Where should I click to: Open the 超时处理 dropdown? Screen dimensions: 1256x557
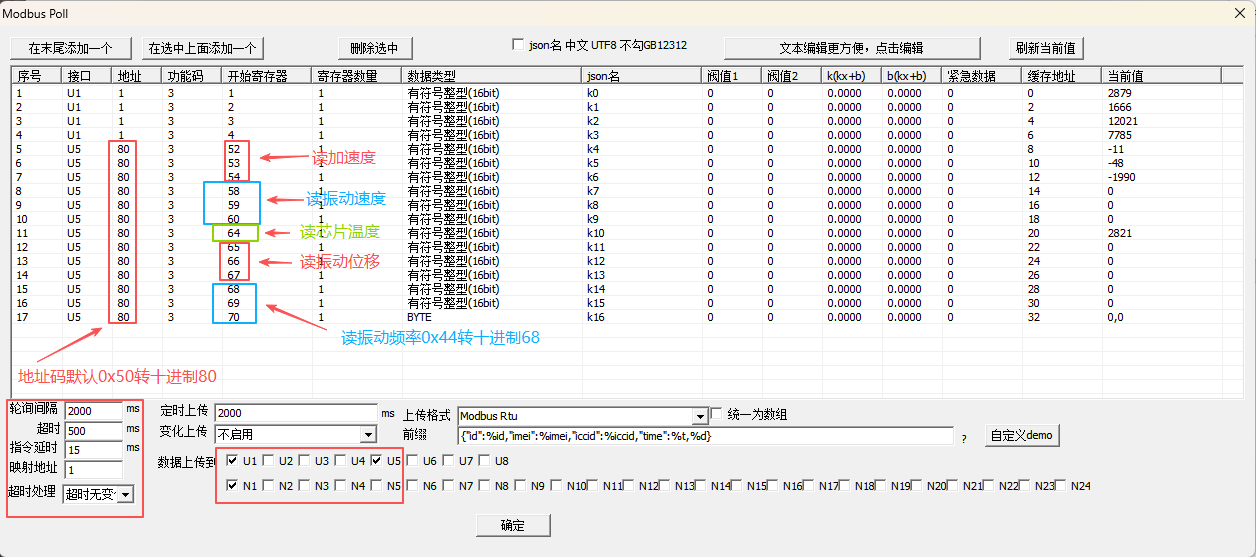125,494
